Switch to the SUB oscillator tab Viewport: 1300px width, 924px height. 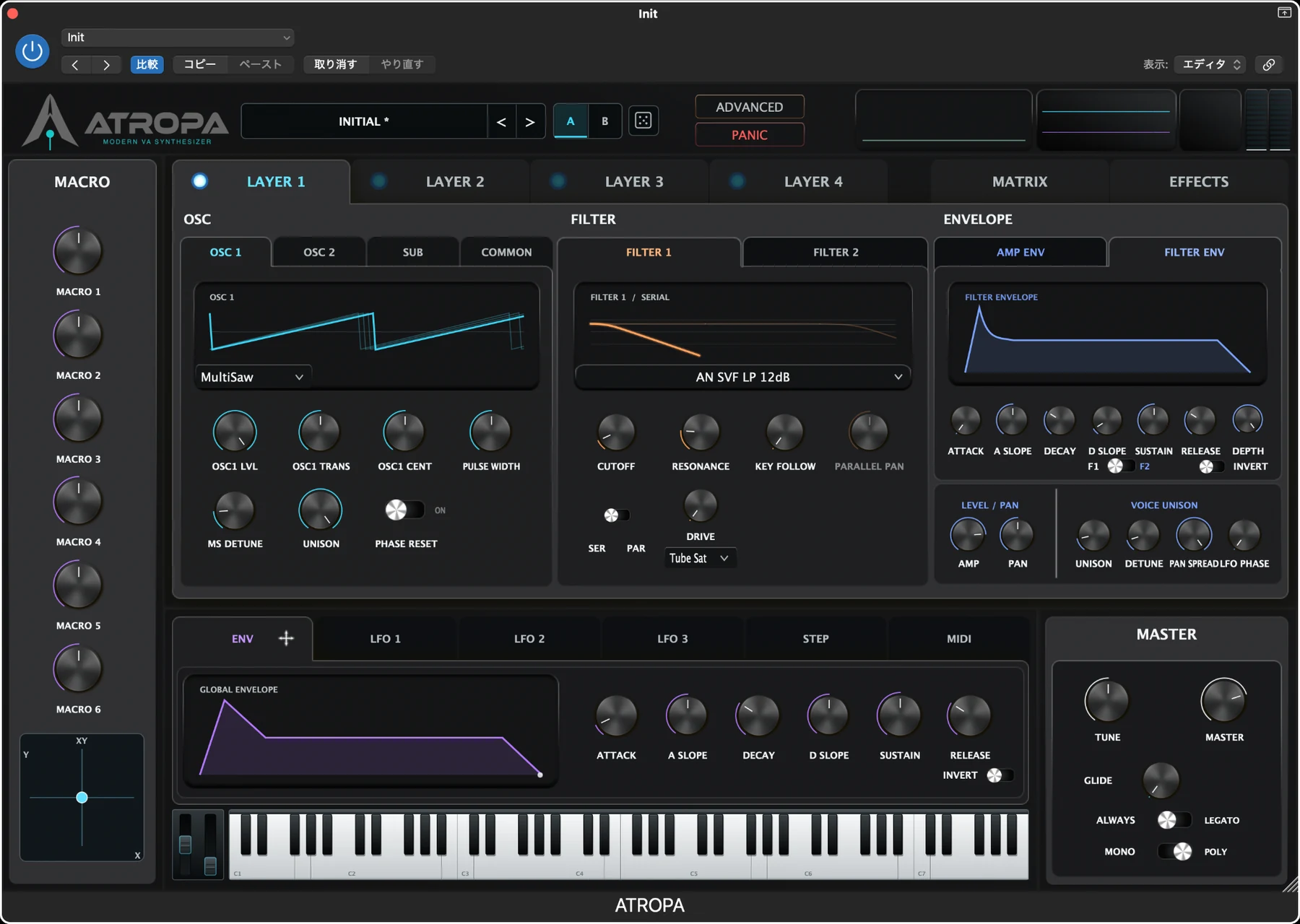tap(412, 252)
